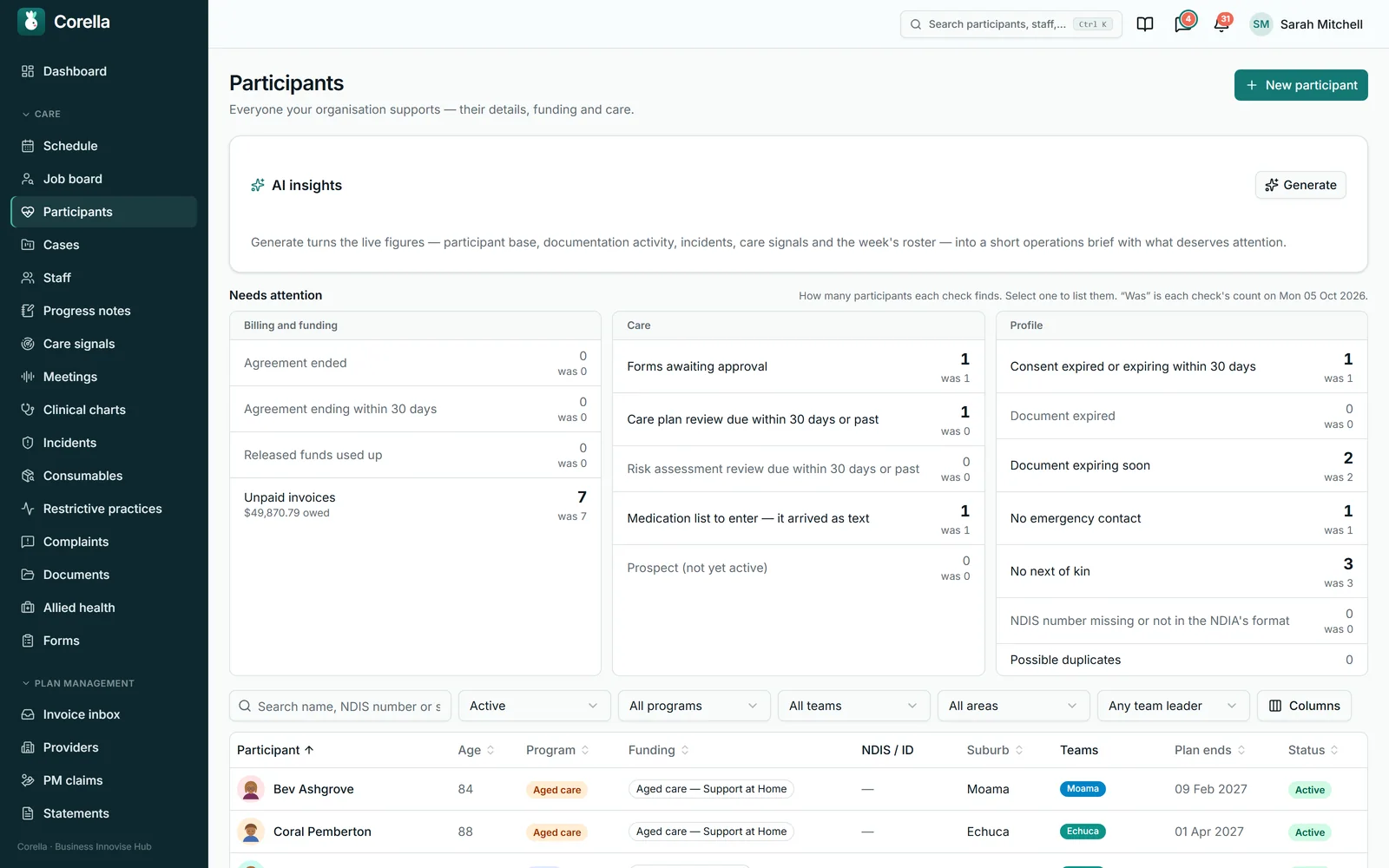Go to Staff in the sidebar

(103, 278)
